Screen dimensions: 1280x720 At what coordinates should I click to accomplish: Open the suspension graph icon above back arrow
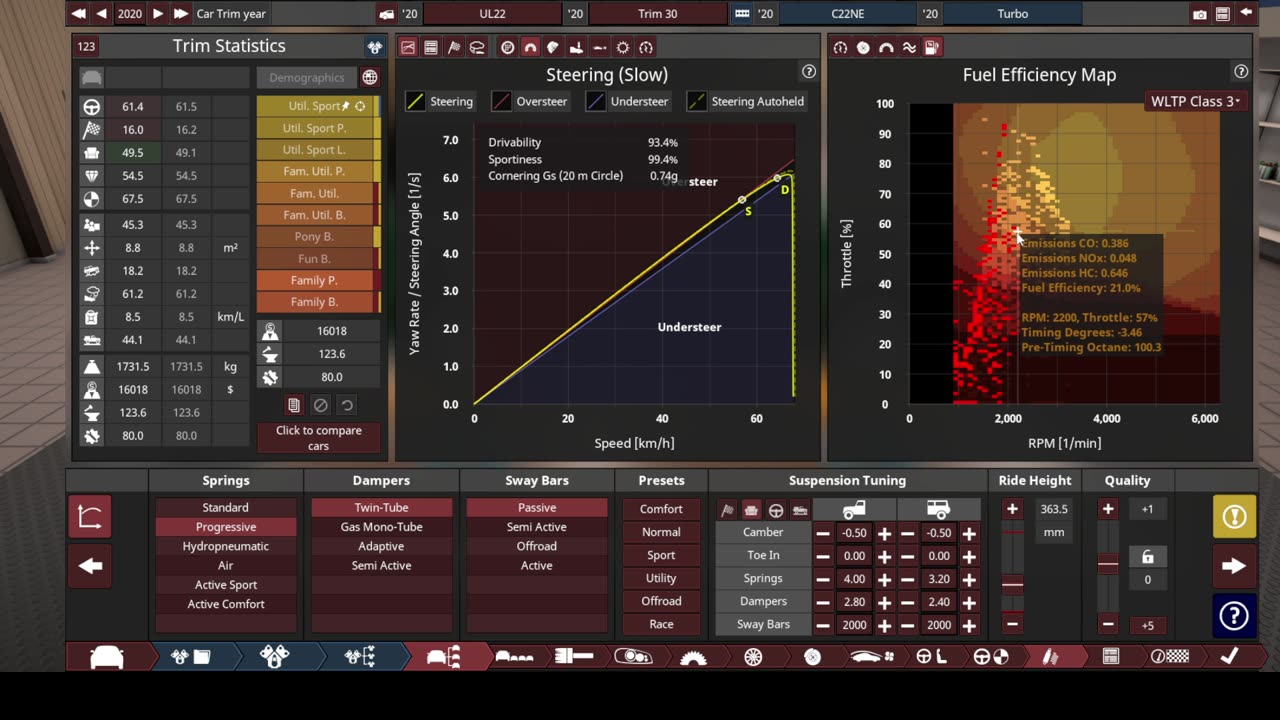pos(90,517)
